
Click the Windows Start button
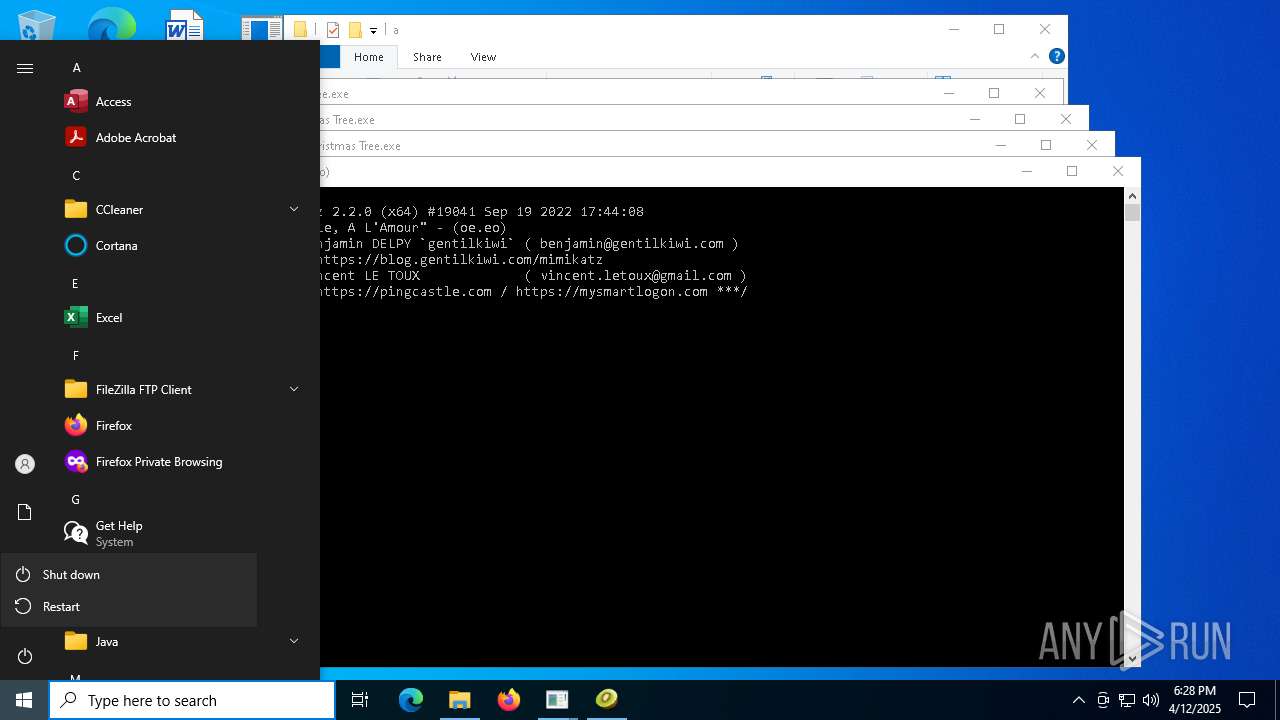click(x=24, y=700)
